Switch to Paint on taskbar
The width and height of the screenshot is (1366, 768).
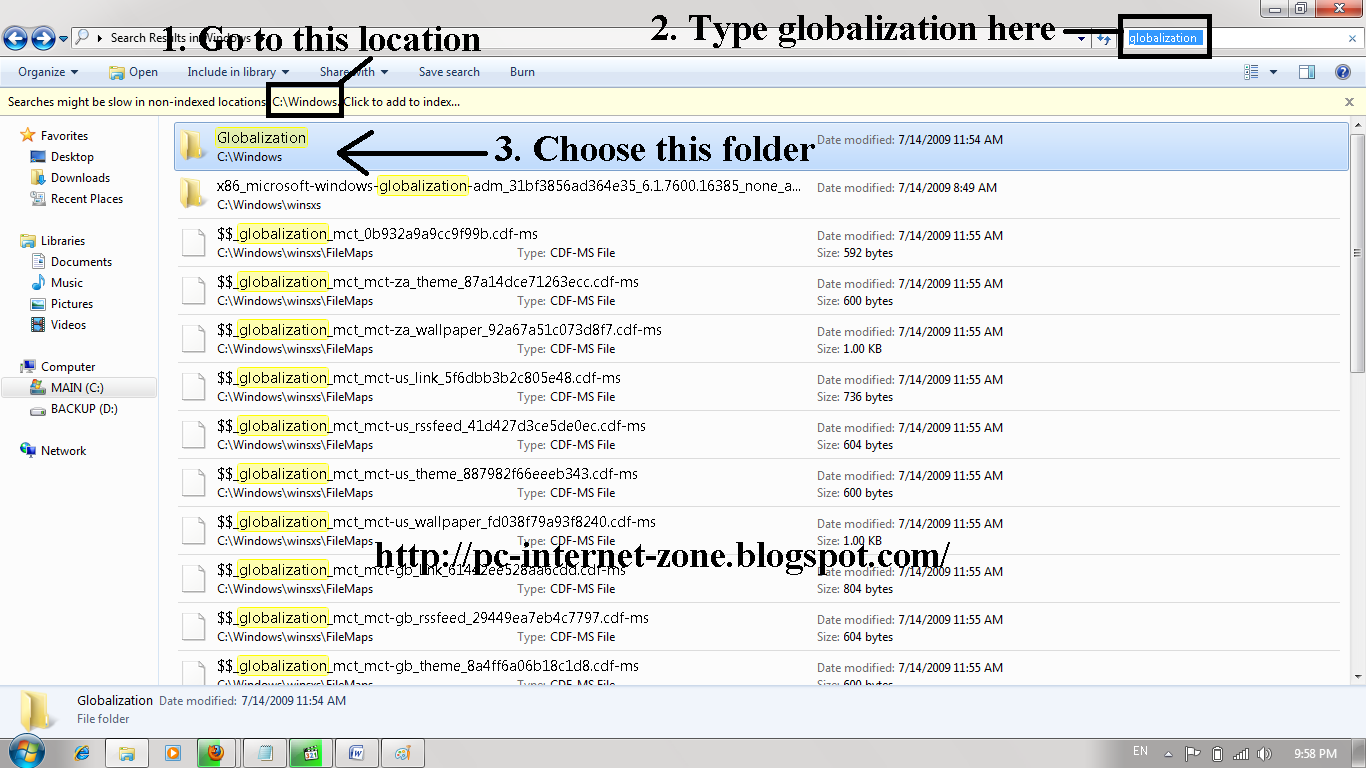[x=402, y=753]
